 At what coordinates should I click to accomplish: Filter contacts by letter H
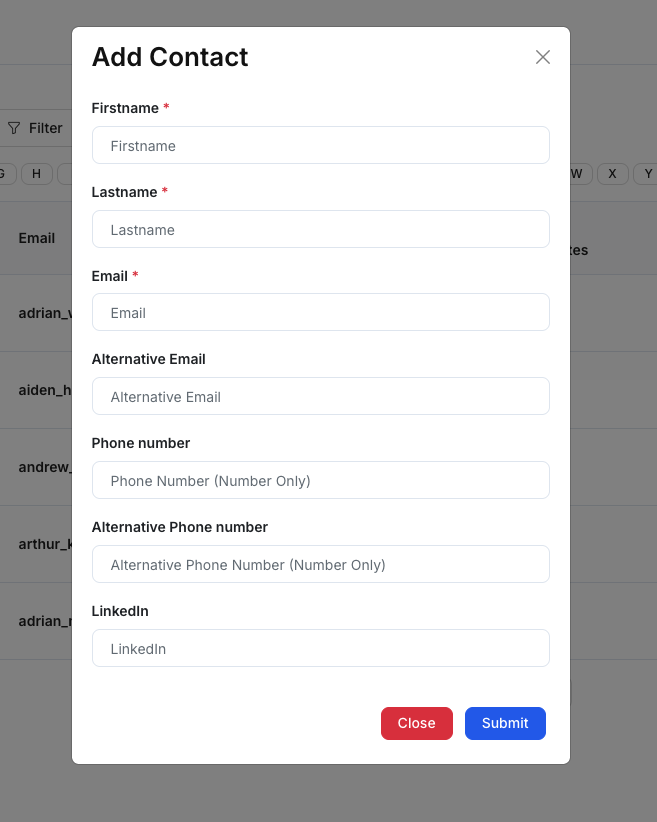click(37, 174)
